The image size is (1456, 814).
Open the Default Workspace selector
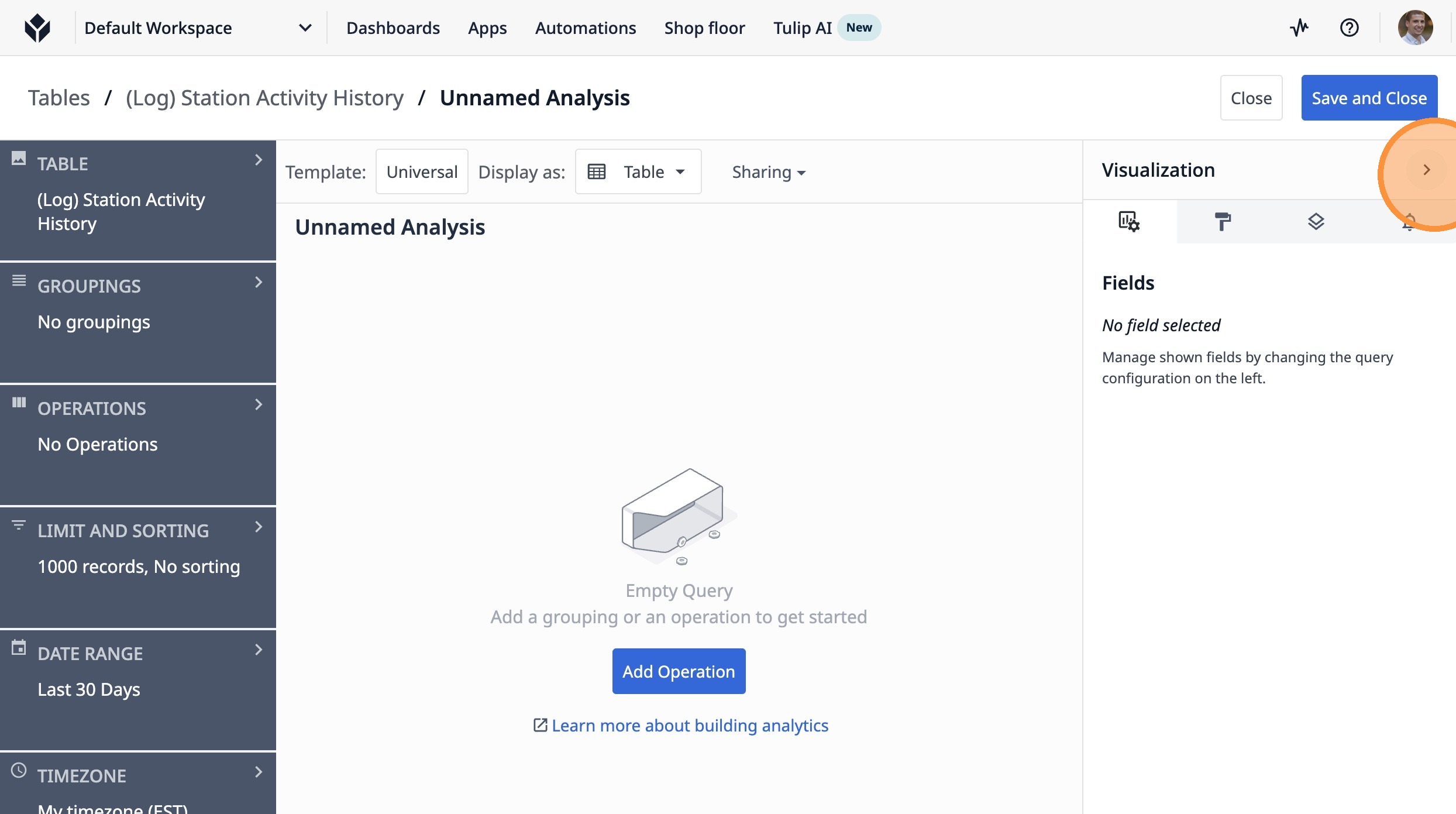coord(197,28)
